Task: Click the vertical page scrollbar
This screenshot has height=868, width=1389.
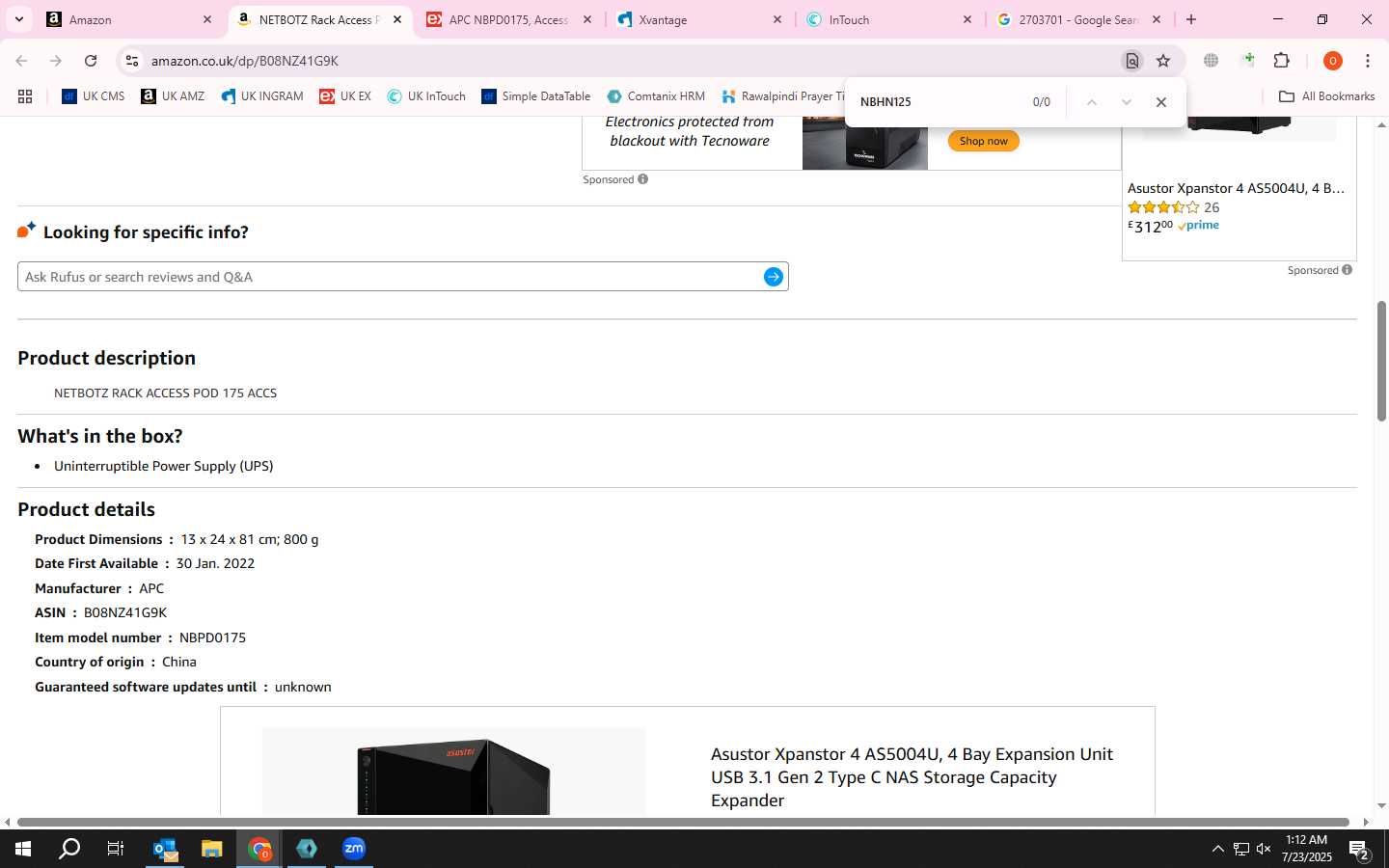Action: point(1381,361)
